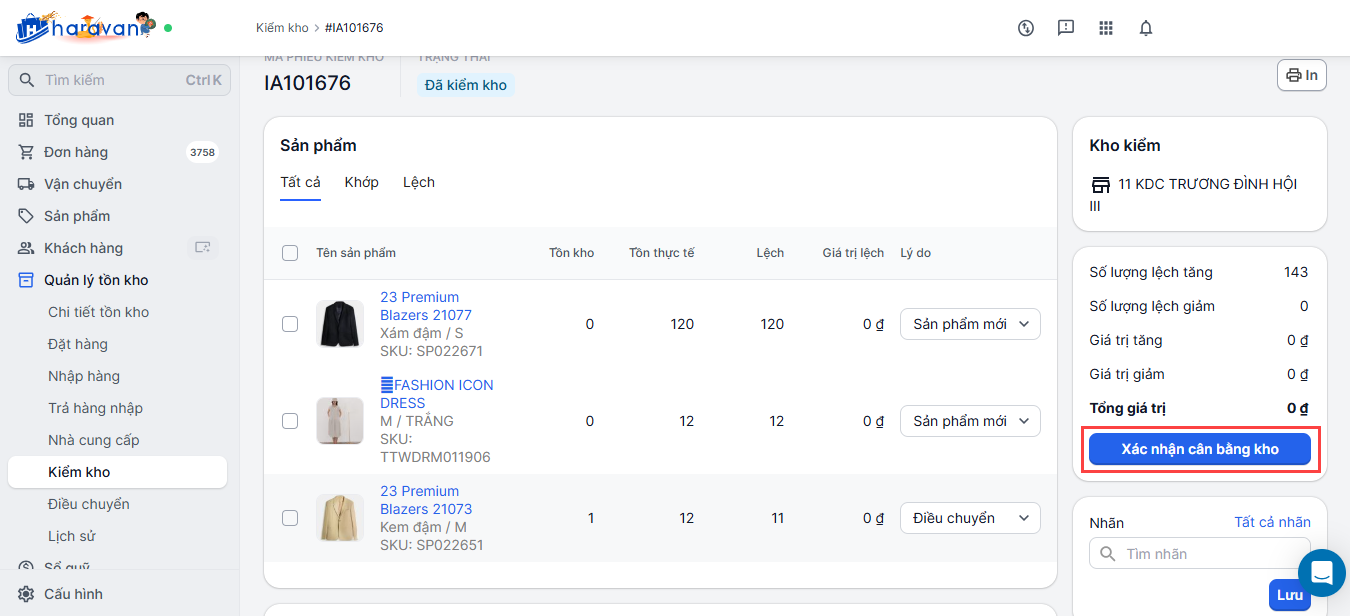Open reason dropdown for FASHION ICON DRESS
This screenshot has width=1350, height=616.
970,421
